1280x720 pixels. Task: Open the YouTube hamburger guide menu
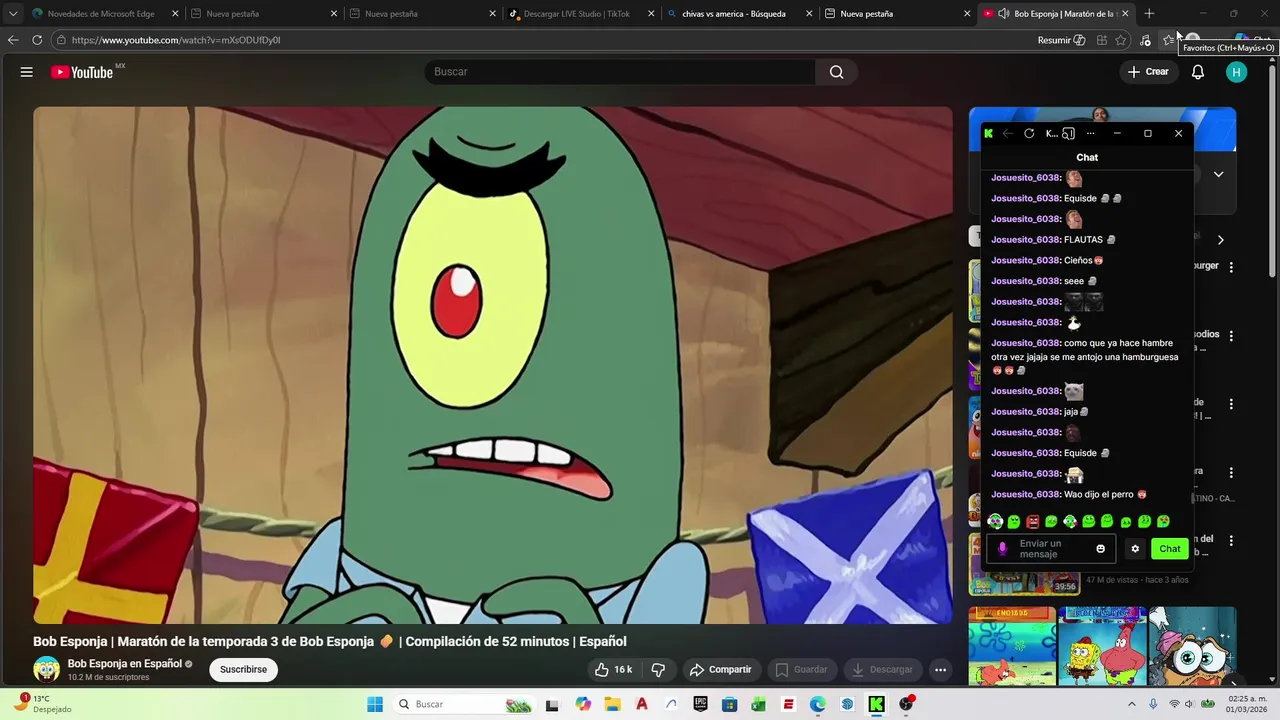pyautogui.click(x=27, y=72)
